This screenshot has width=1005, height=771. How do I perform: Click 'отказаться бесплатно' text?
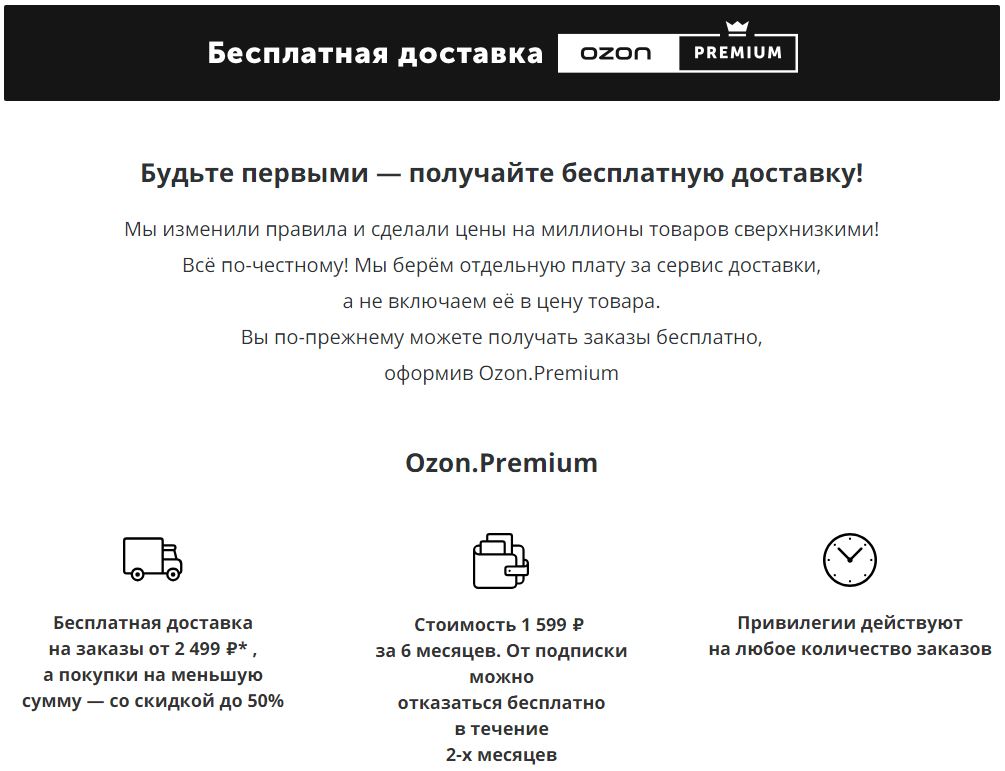coord(501,702)
